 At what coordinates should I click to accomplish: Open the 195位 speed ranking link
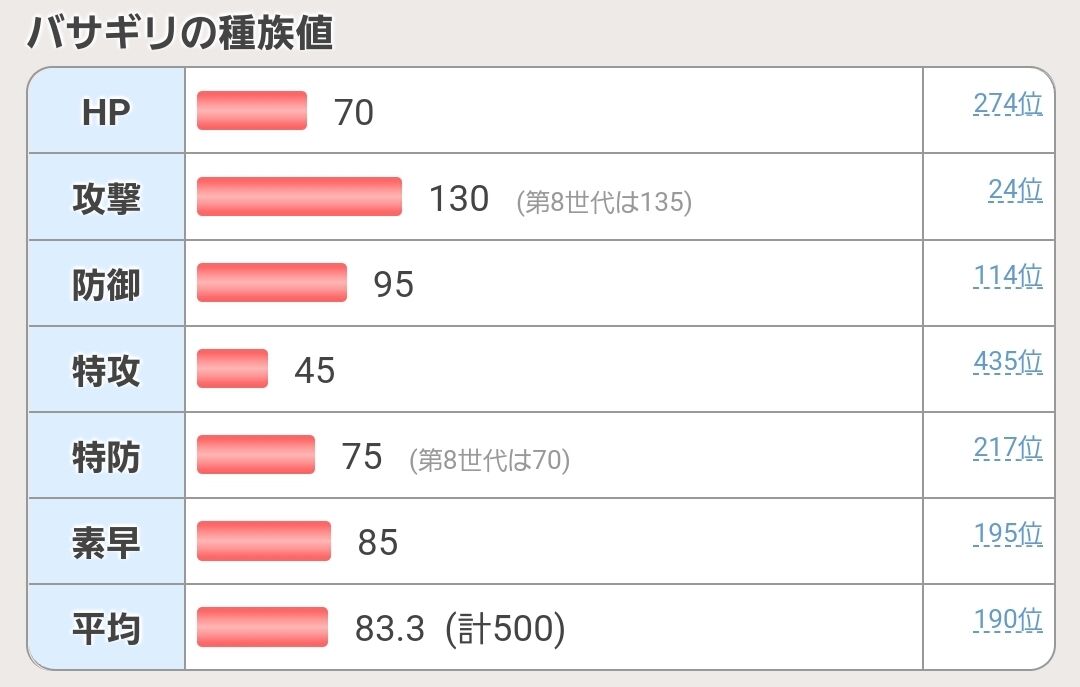(x=1008, y=535)
